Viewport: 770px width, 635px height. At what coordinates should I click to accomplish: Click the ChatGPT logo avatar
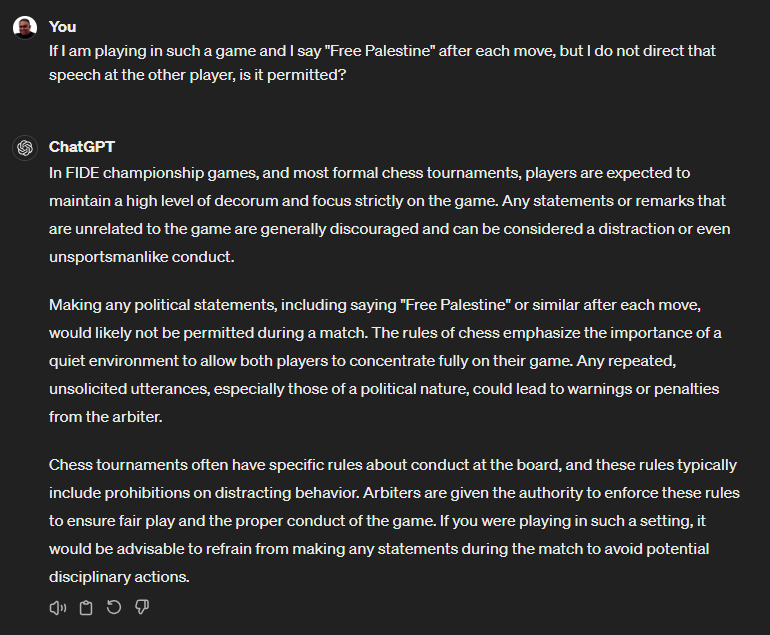click(25, 147)
